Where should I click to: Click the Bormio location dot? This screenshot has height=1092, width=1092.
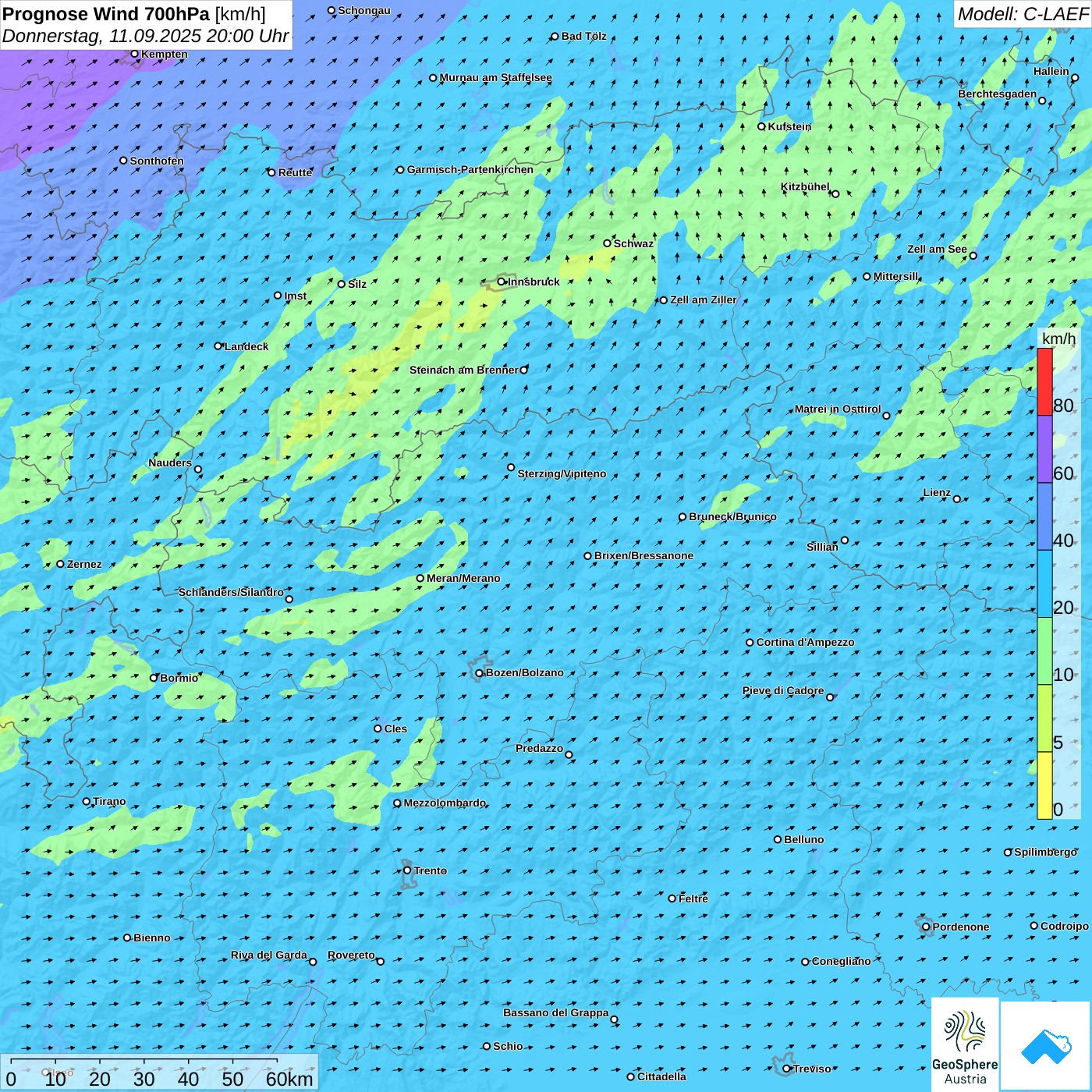[x=154, y=678]
